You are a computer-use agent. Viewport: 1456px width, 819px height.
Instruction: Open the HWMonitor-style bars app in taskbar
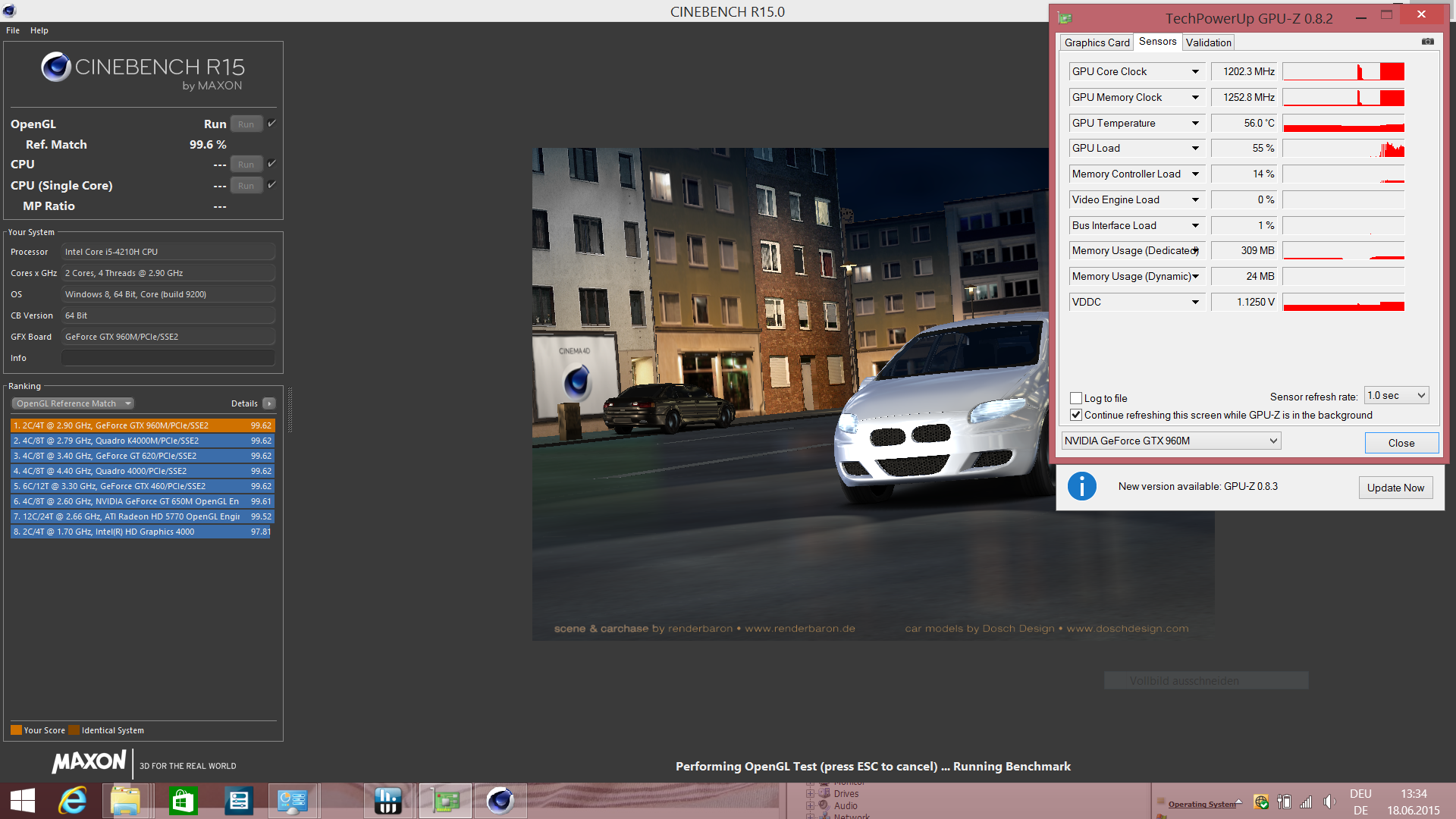pyautogui.click(x=388, y=801)
